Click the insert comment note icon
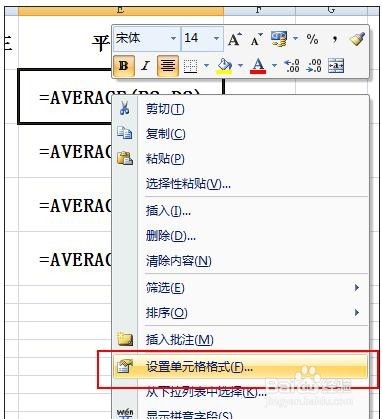The image size is (382, 419). pos(125,339)
